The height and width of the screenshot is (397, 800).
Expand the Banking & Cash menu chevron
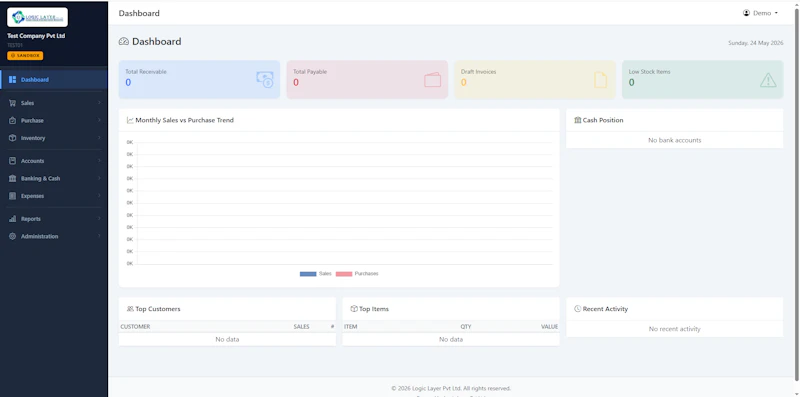(x=99, y=179)
